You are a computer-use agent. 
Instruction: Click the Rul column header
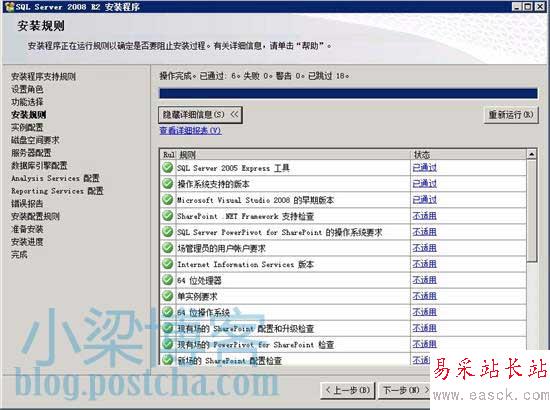(168, 155)
